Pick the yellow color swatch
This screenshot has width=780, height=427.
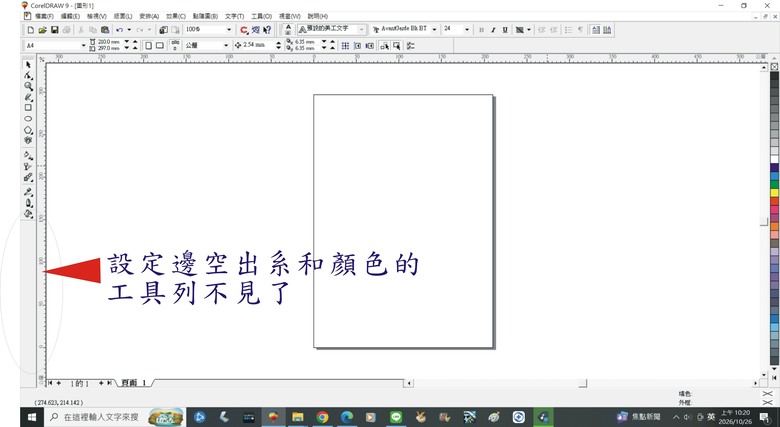click(x=775, y=193)
